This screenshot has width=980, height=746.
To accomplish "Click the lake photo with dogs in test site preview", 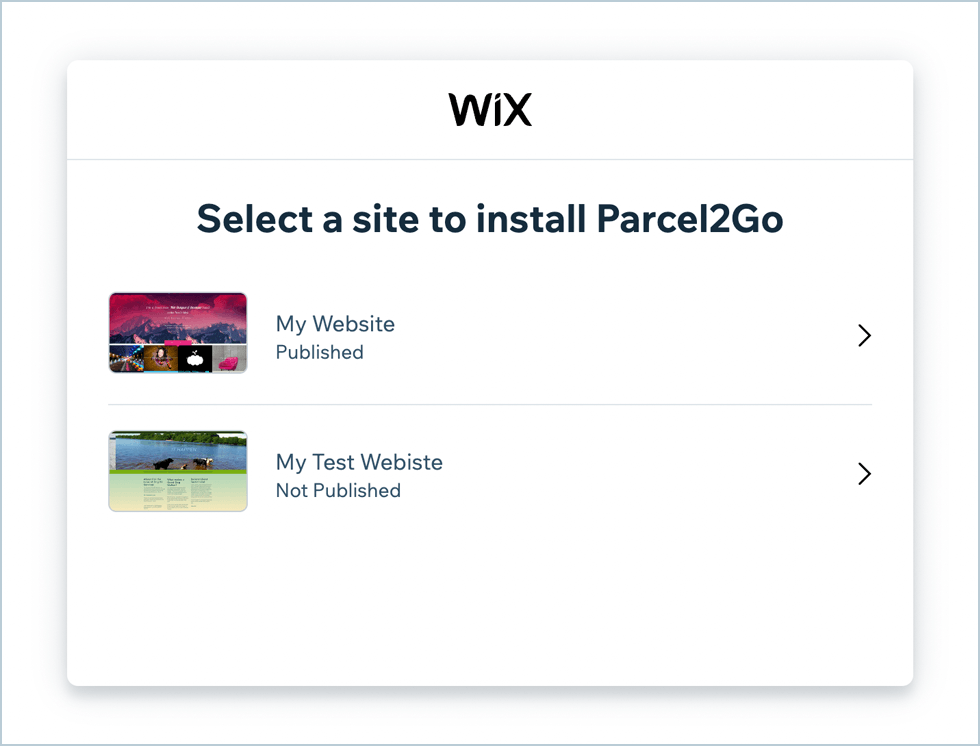I will click(x=178, y=452).
